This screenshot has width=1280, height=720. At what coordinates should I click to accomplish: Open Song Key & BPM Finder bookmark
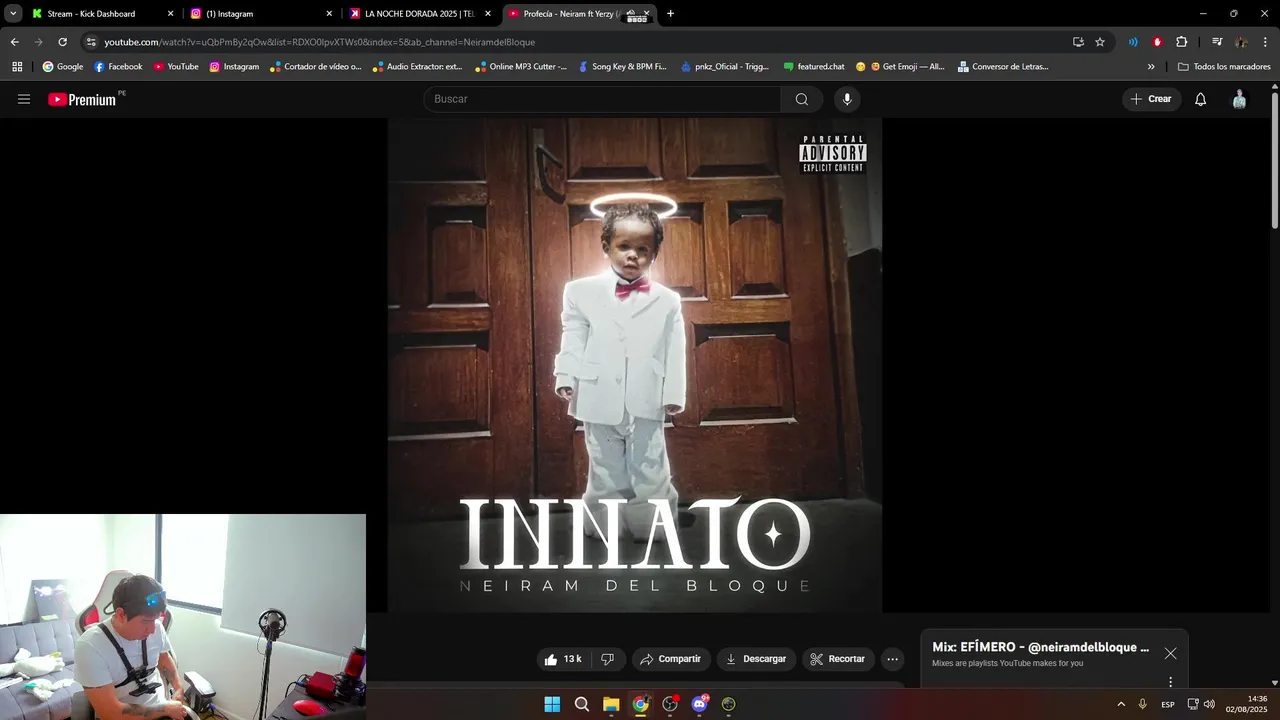point(623,67)
